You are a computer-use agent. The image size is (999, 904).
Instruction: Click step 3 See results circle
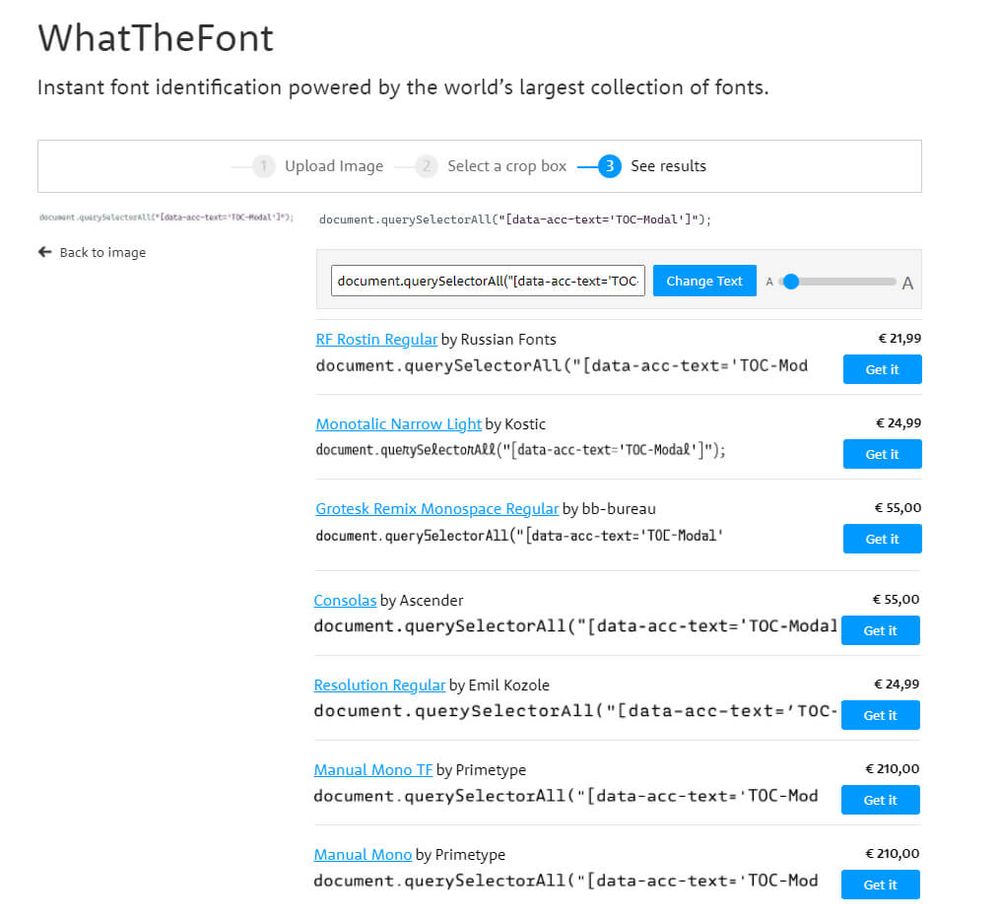click(x=610, y=166)
